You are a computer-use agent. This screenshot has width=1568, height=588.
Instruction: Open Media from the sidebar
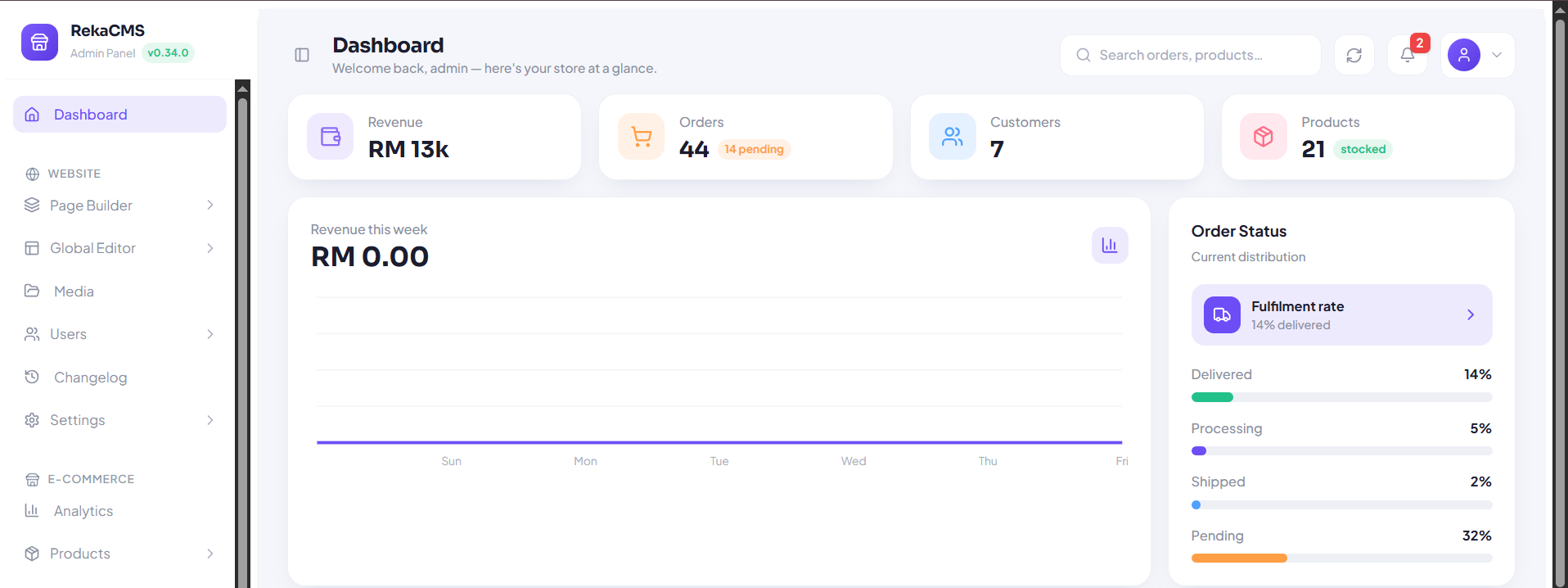click(119, 291)
